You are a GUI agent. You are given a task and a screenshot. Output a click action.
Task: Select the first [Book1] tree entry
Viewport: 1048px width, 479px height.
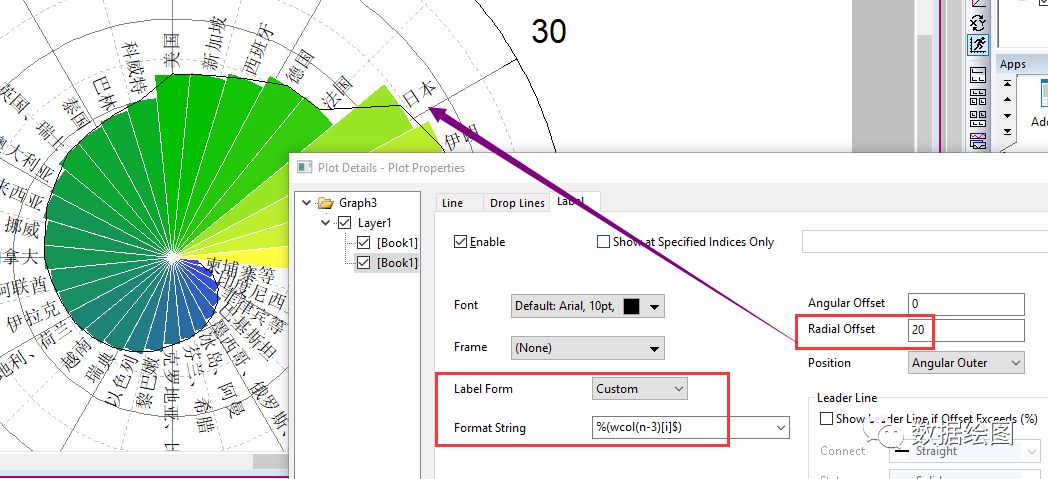click(397, 243)
